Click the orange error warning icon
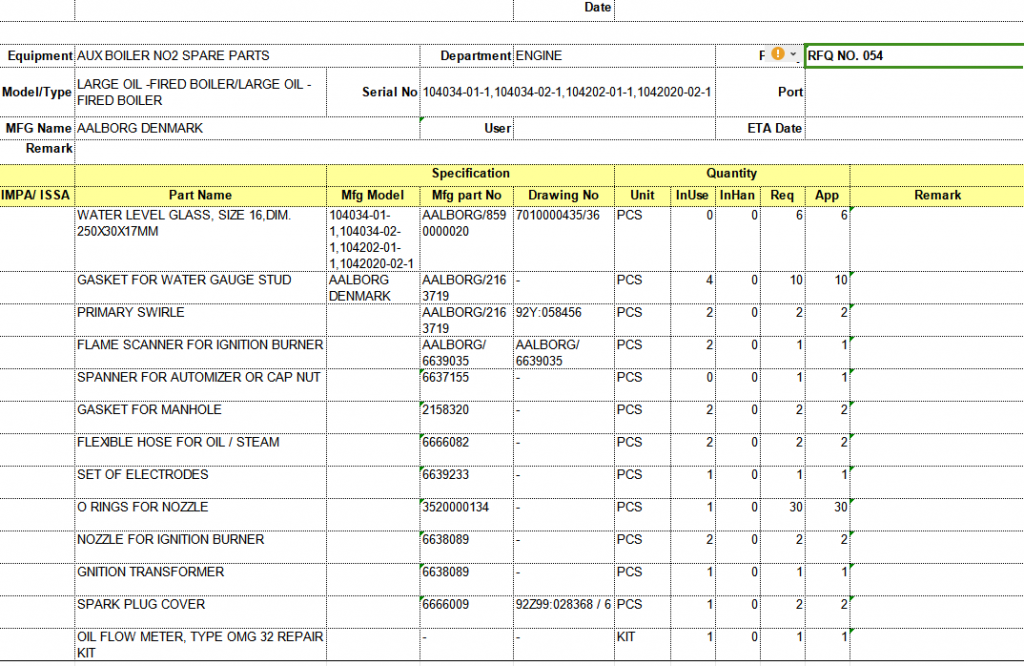The image size is (1024, 666). pyautogui.click(x=778, y=56)
